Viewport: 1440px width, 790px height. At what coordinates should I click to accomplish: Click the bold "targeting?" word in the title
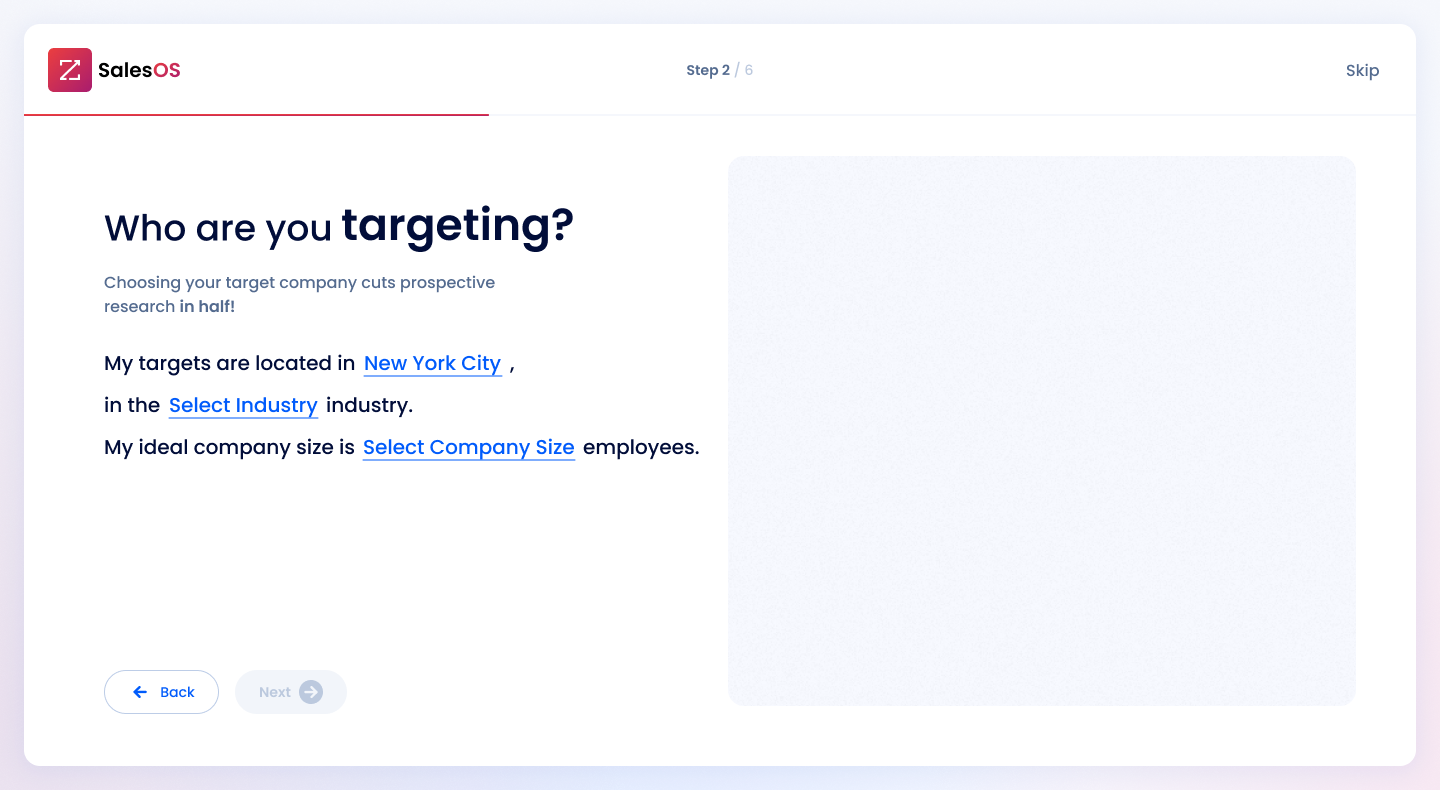point(458,226)
